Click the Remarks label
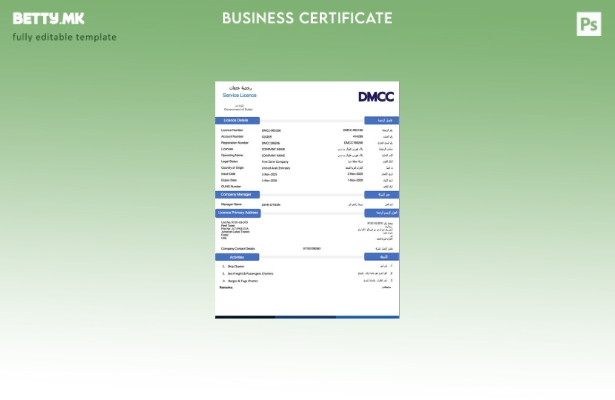The height and width of the screenshot is (400, 615). pyautogui.click(x=227, y=288)
